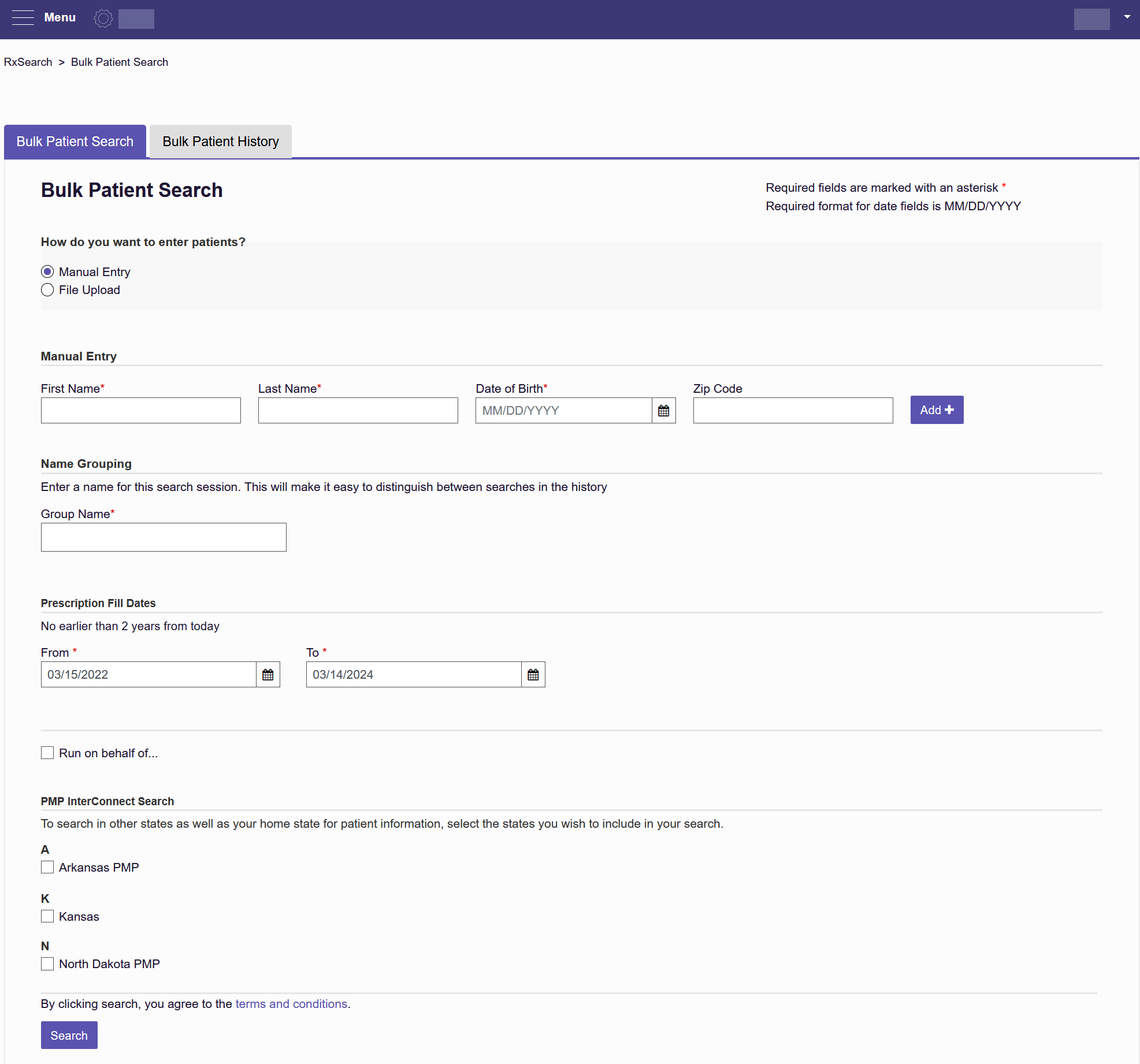
Task: Click the Group Name input field
Action: coord(163,537)
